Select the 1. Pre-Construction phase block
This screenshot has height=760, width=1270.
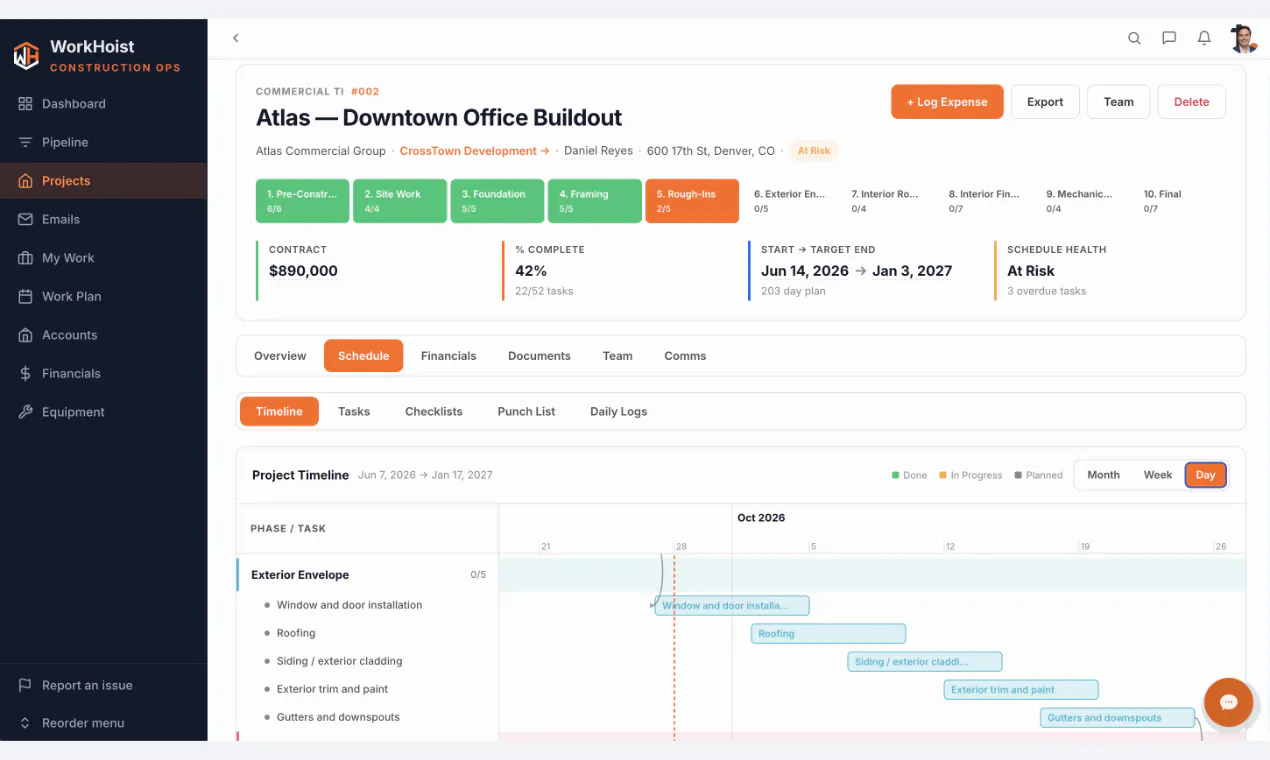[302, 201]
